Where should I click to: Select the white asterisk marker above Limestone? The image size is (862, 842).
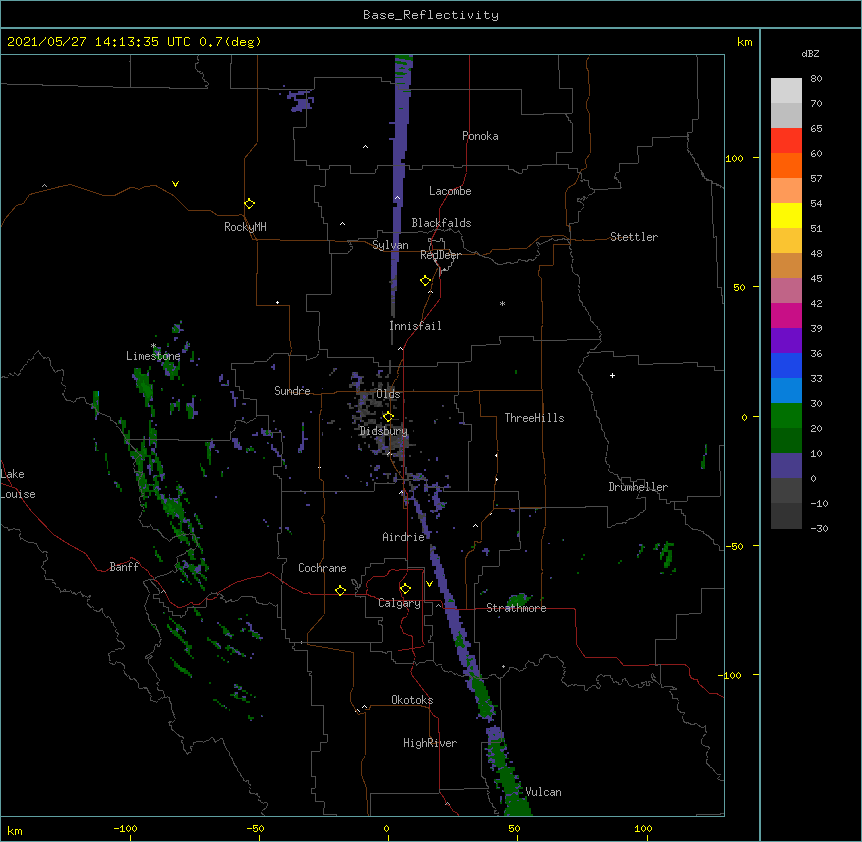(x=153, y=346)
